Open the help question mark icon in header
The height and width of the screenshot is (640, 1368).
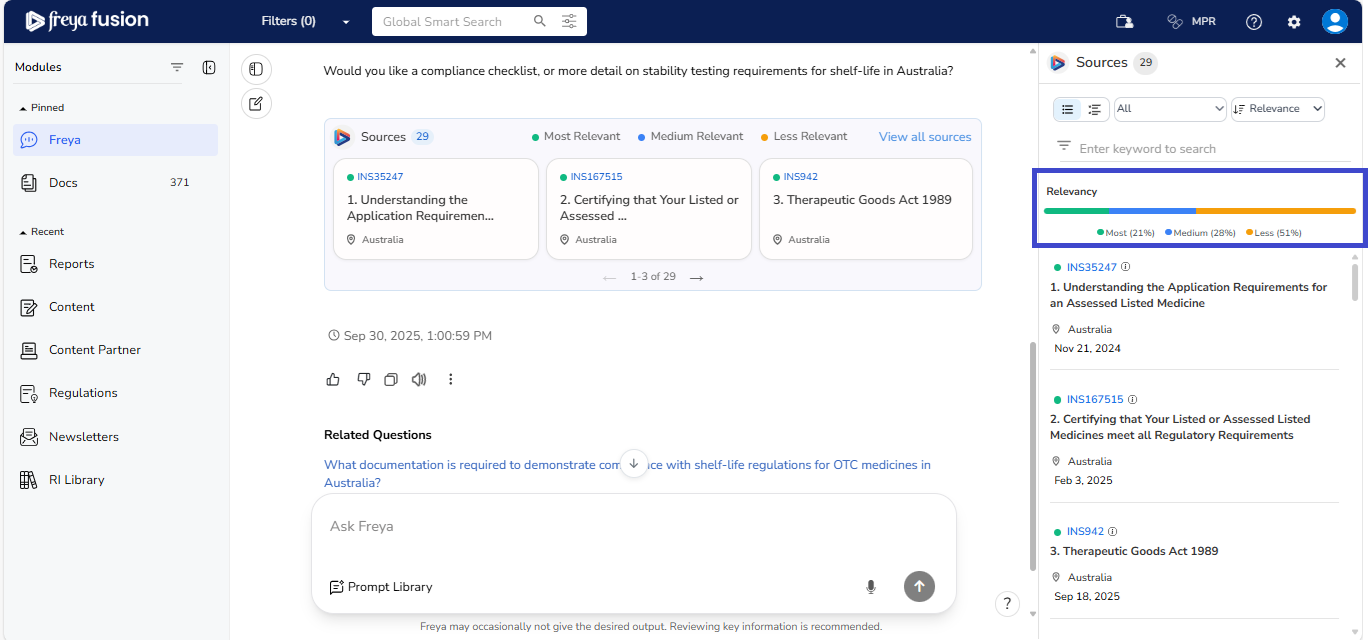click(1253, 21)
